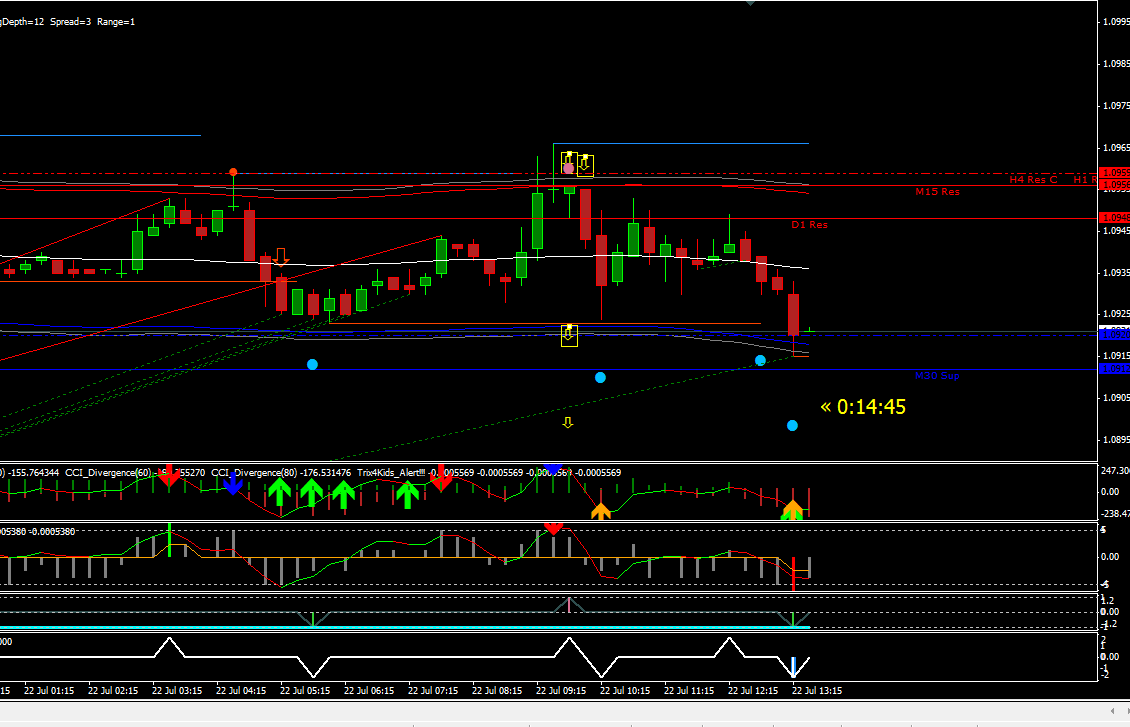Select the H4 Res C resistance label
Image resolution: width=1130 pixels, height=727 pixels.
[1033, 179]
